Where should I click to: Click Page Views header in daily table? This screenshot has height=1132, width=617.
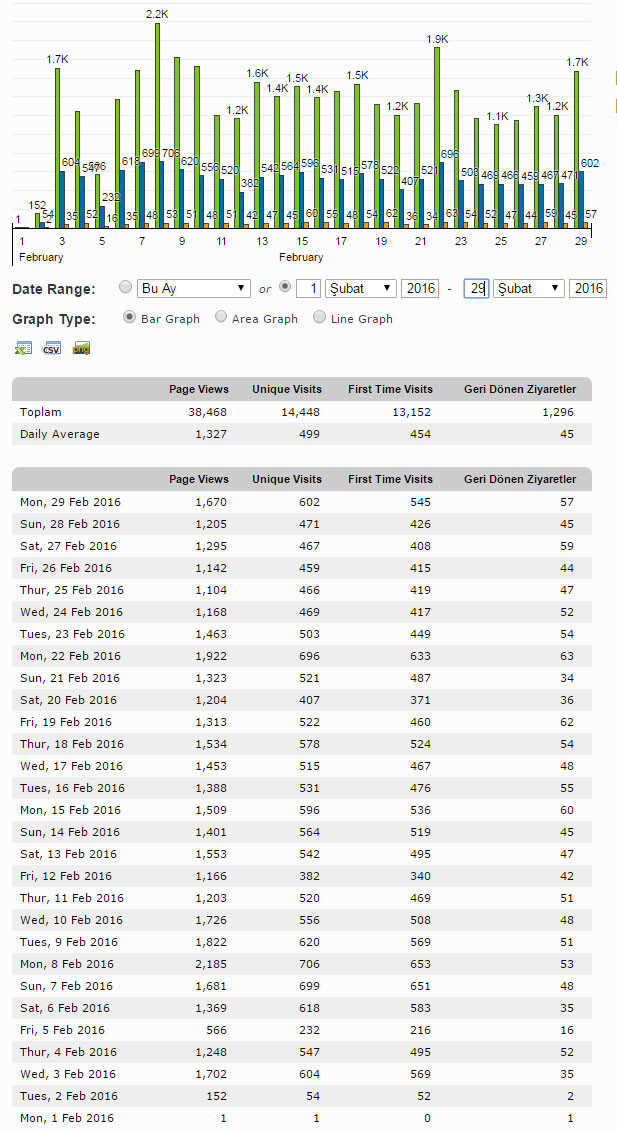[199, 479]
